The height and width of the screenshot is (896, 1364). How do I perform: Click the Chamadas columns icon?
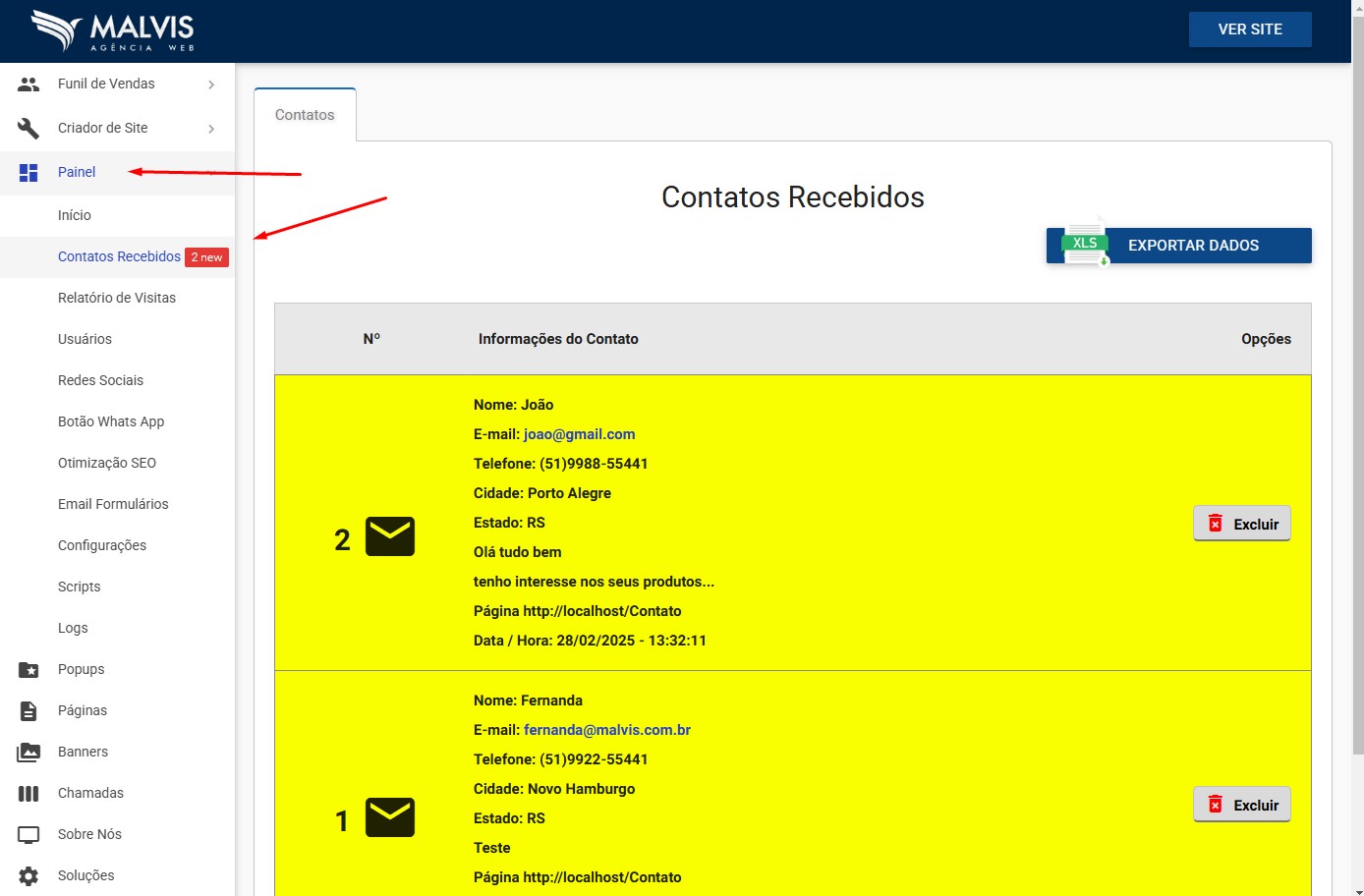click(x=28, y=794)
